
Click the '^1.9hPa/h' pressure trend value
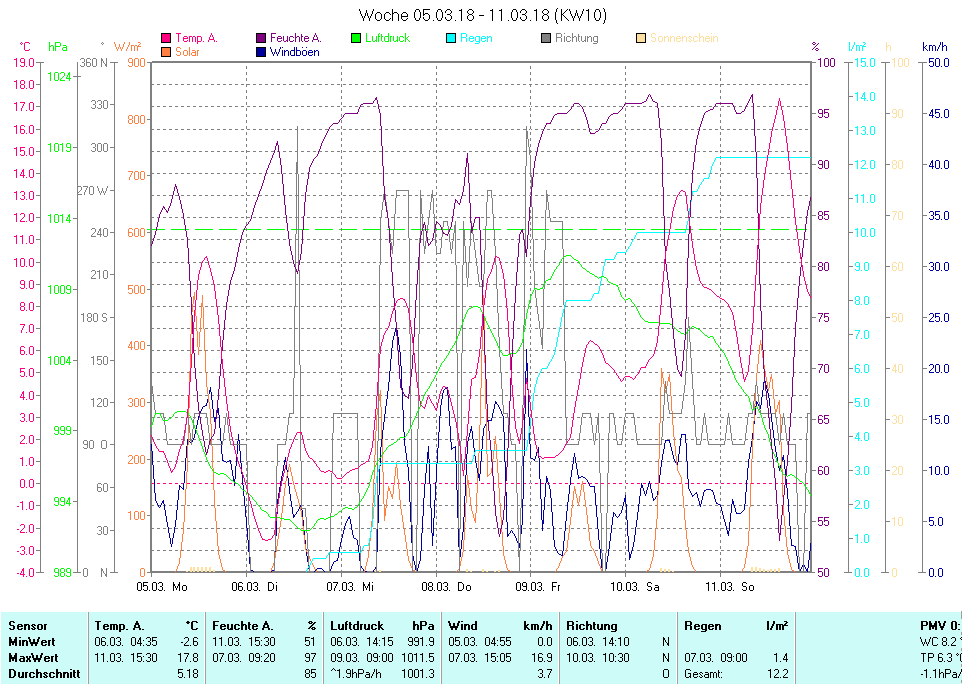pos(356,674)
